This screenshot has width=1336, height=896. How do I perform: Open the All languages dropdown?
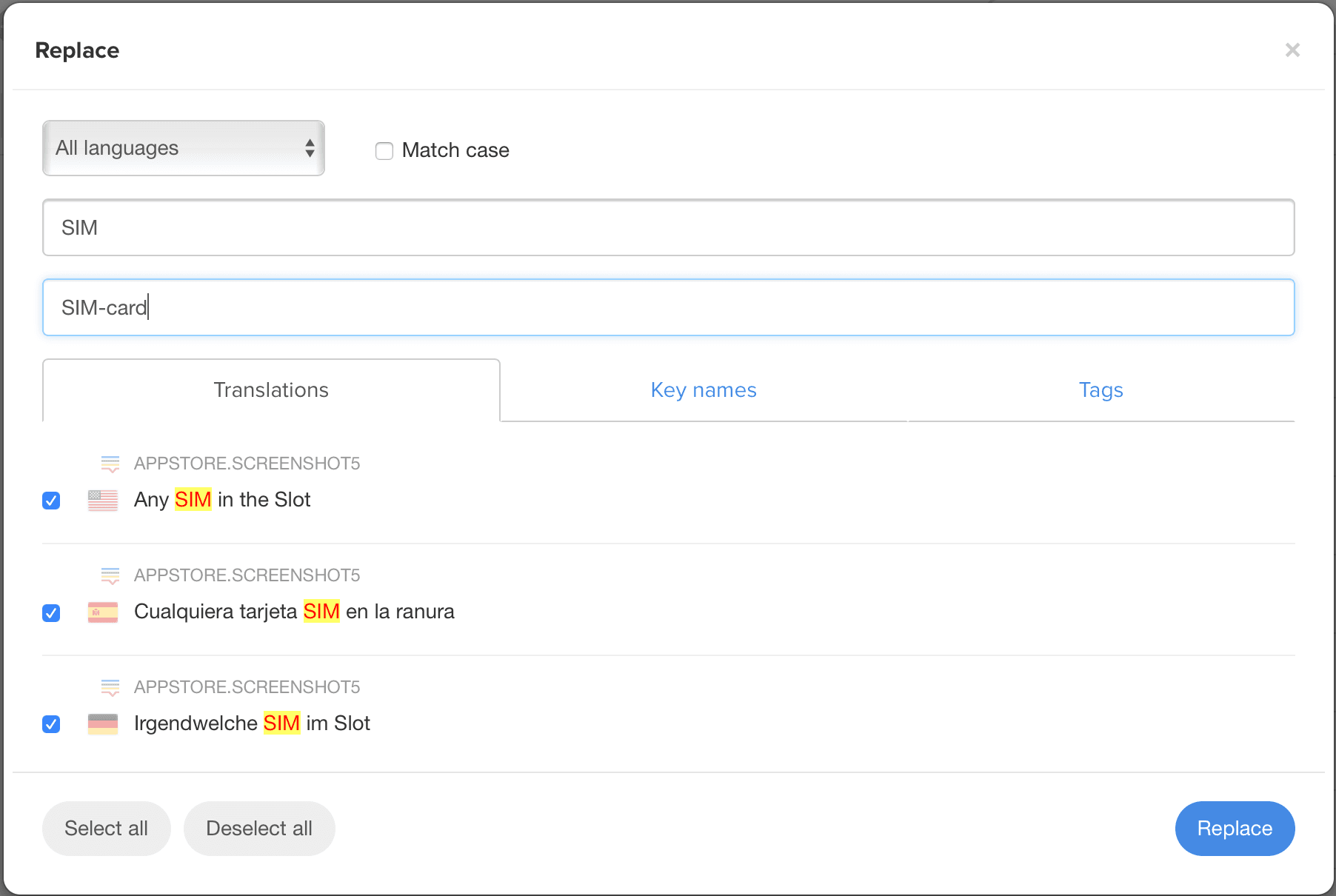coord(184,148)
